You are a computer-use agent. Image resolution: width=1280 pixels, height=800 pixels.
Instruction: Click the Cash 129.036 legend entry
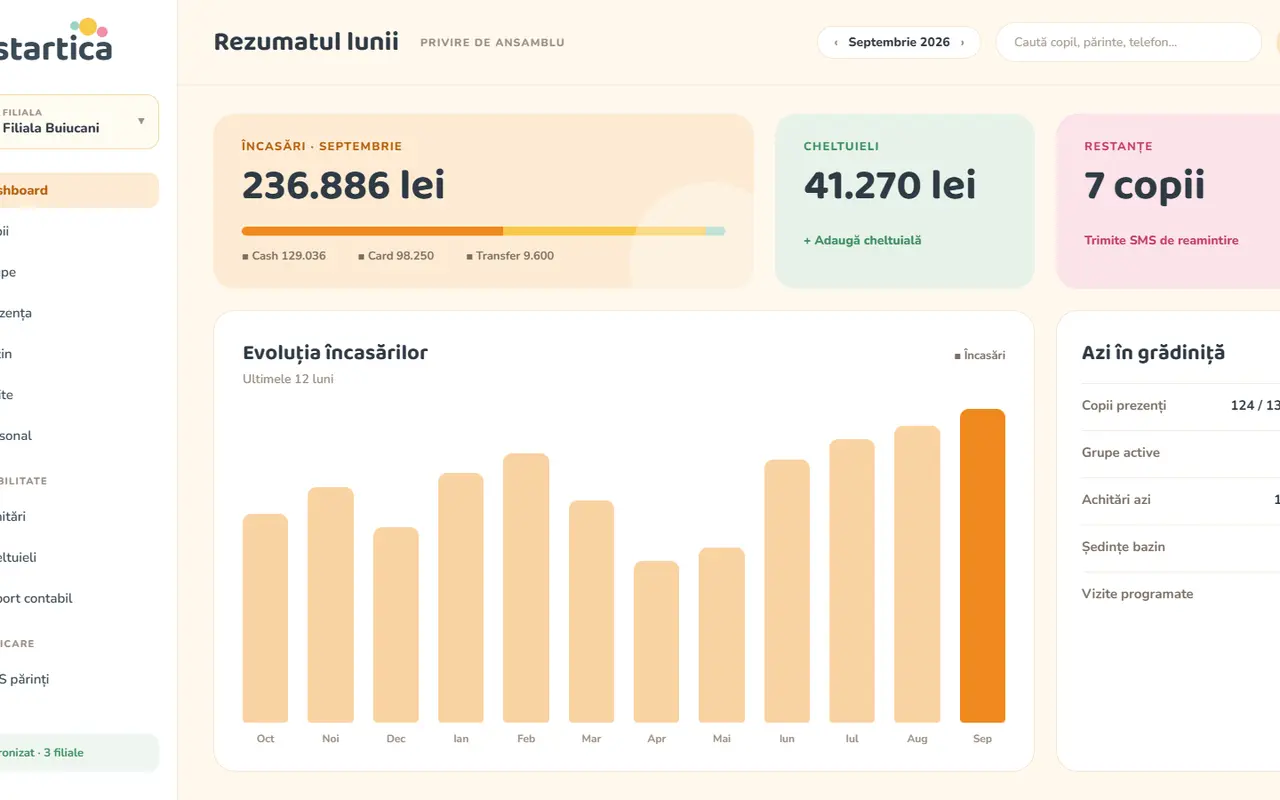pyautogui.click(x=284, y=256)
